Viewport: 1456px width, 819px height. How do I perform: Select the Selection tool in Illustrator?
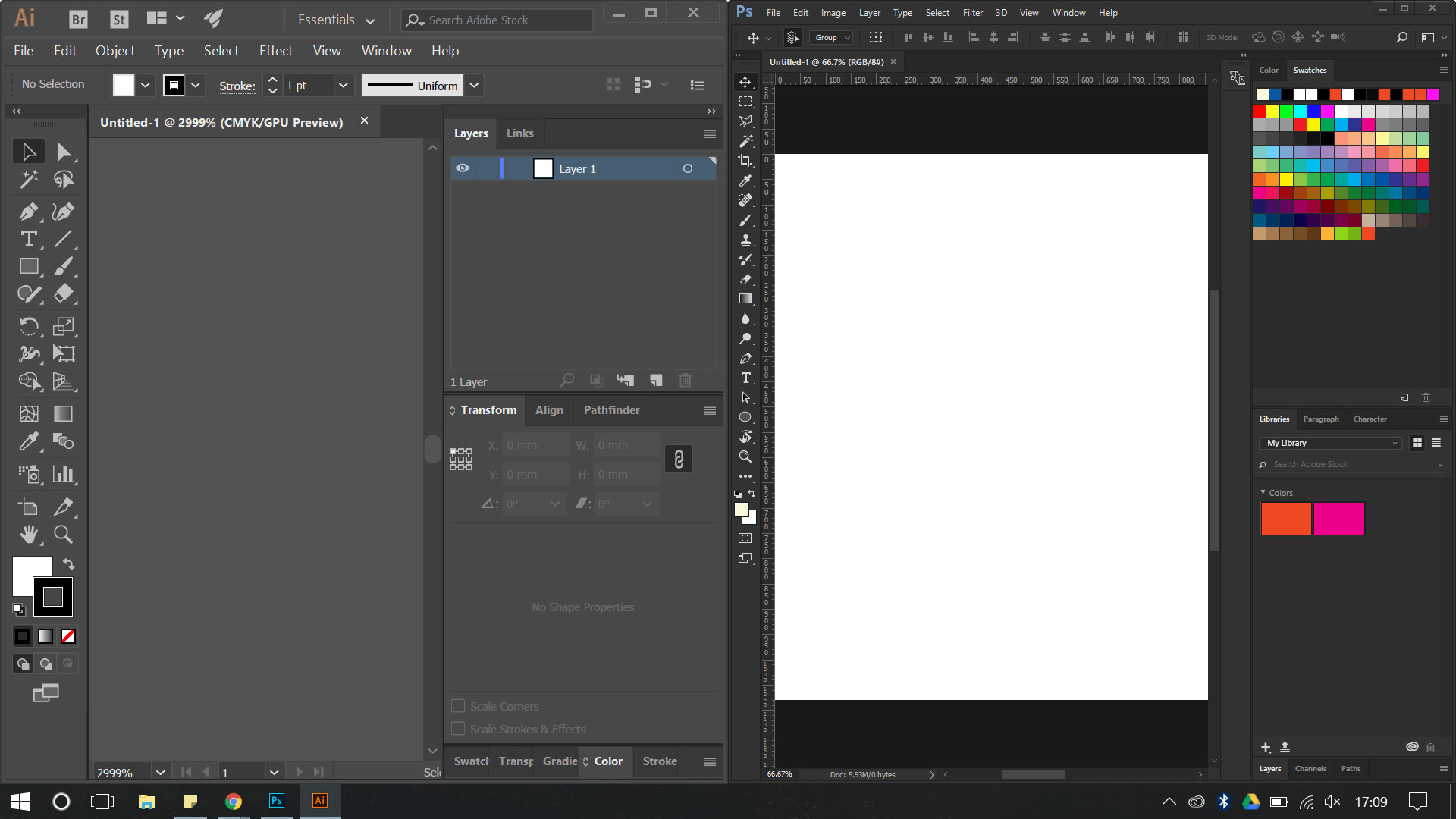click(x=29, y=152)
